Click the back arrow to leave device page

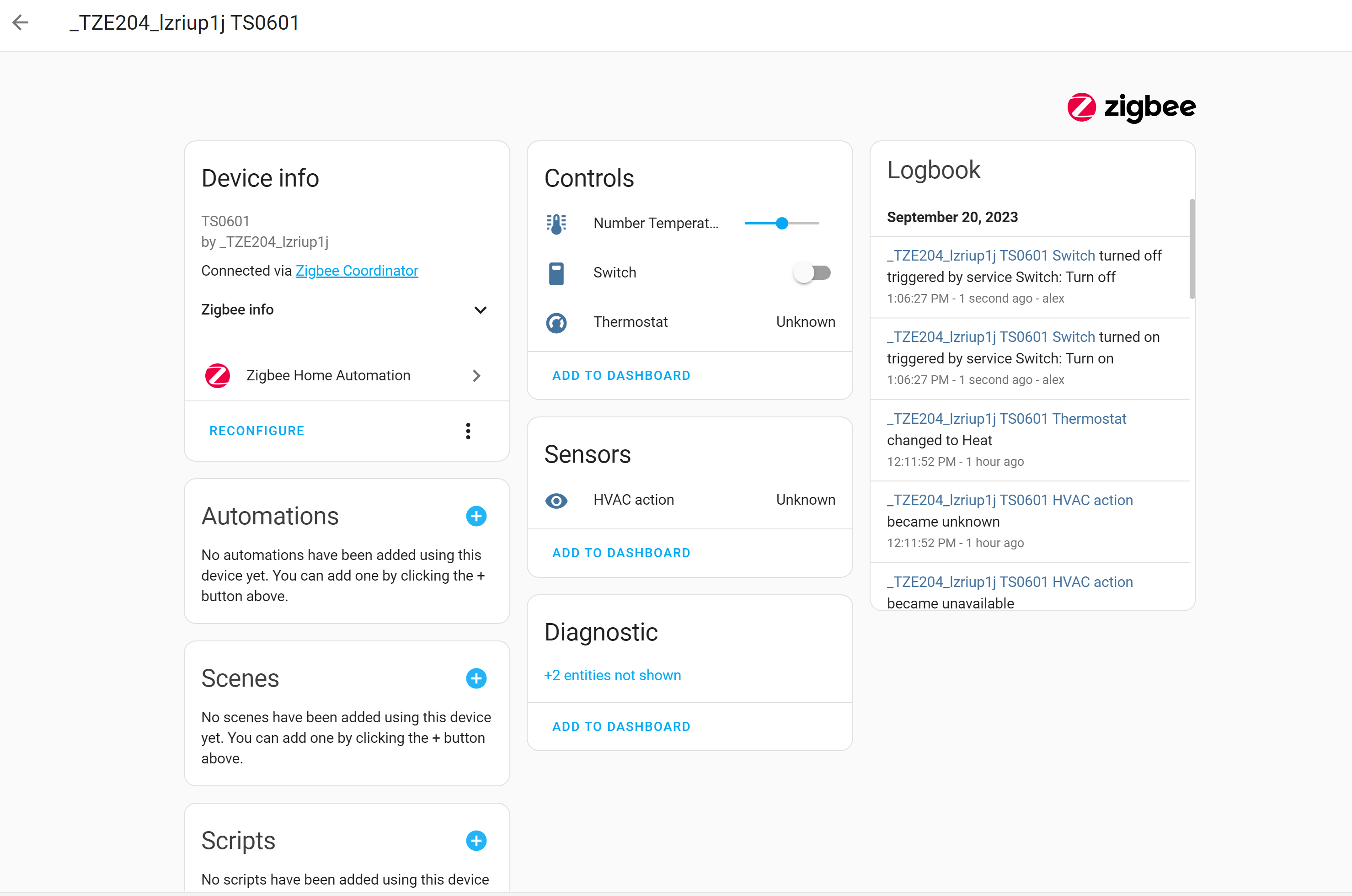(x=21, y=22)
